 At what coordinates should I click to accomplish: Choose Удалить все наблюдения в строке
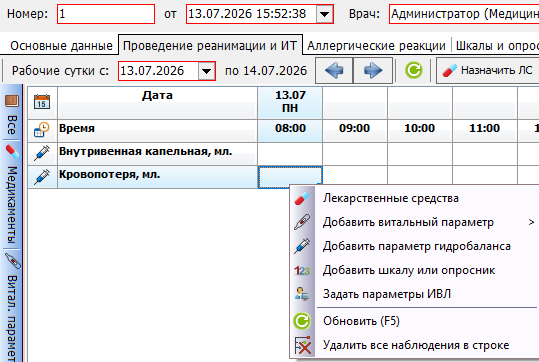[415, 345]
